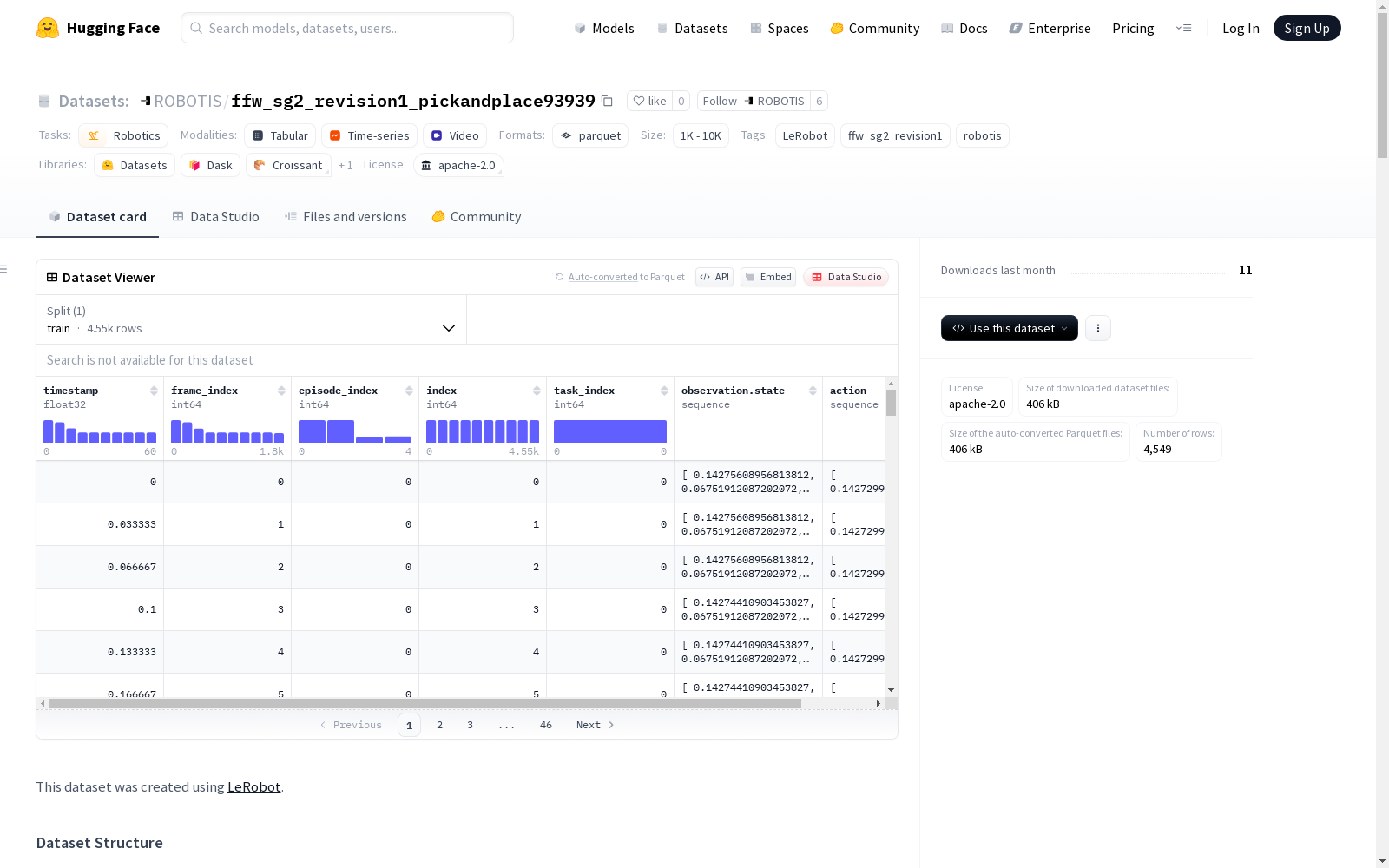Select the Video modality tag
The image size is (1389, 868).
pyautogui.click(x=455, y=135)
